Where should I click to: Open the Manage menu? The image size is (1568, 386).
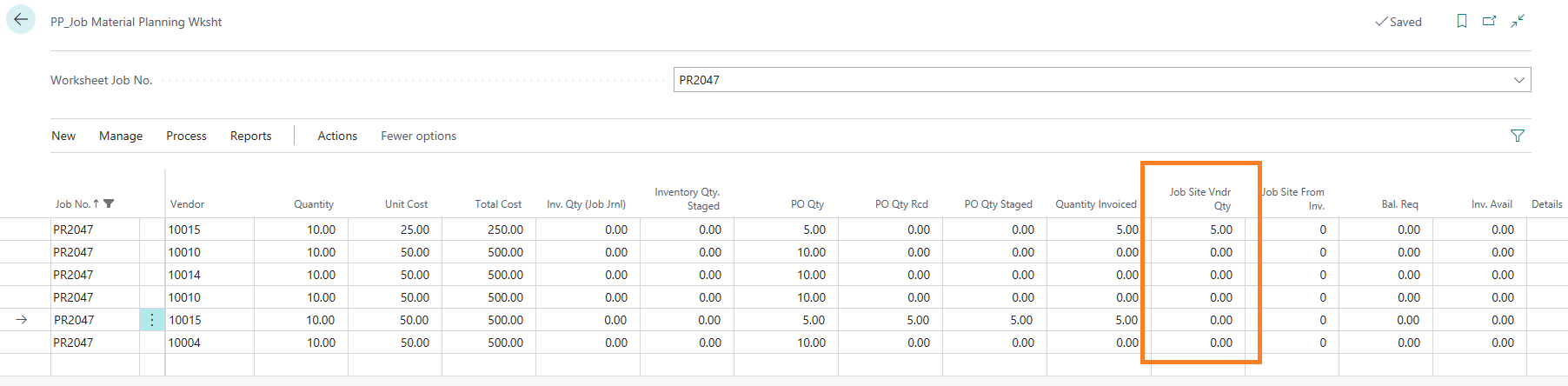point(121,136)
